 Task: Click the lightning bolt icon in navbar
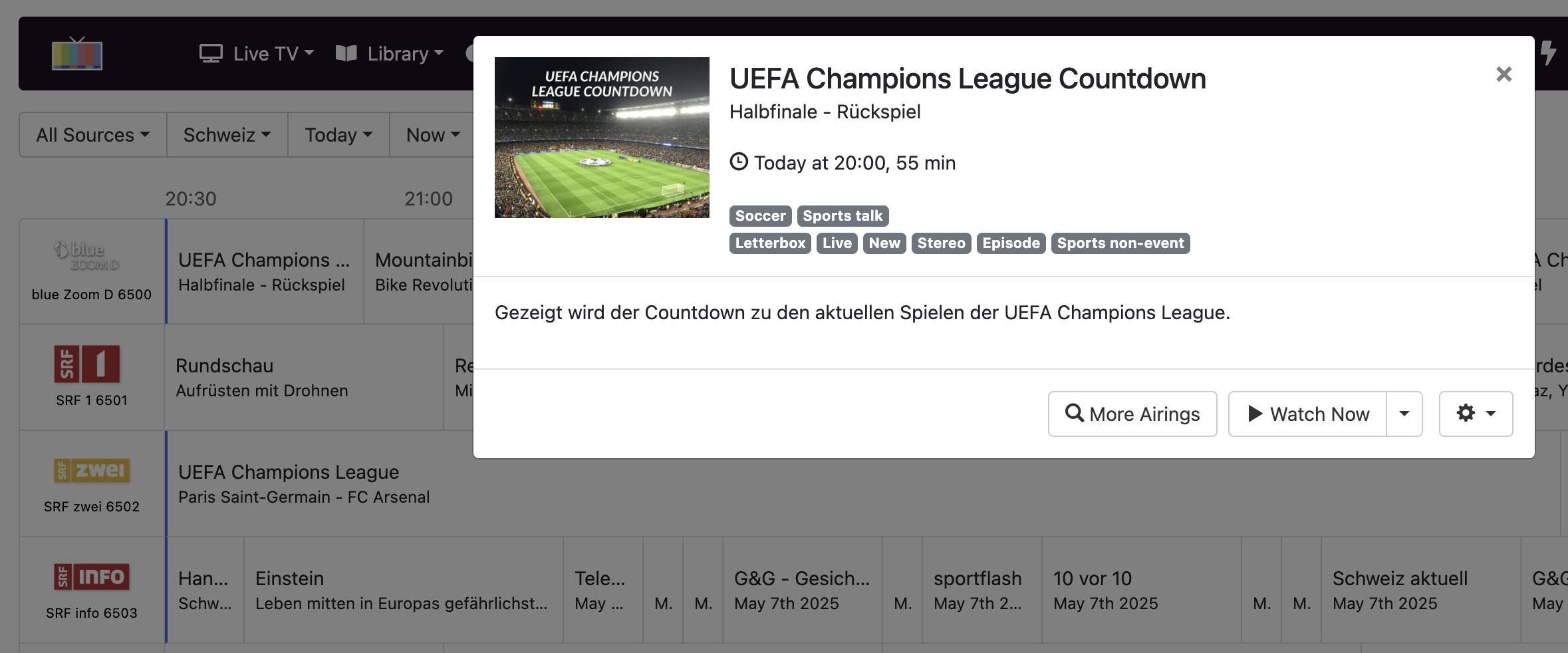pyautogui.click(x=1549, y=53)
